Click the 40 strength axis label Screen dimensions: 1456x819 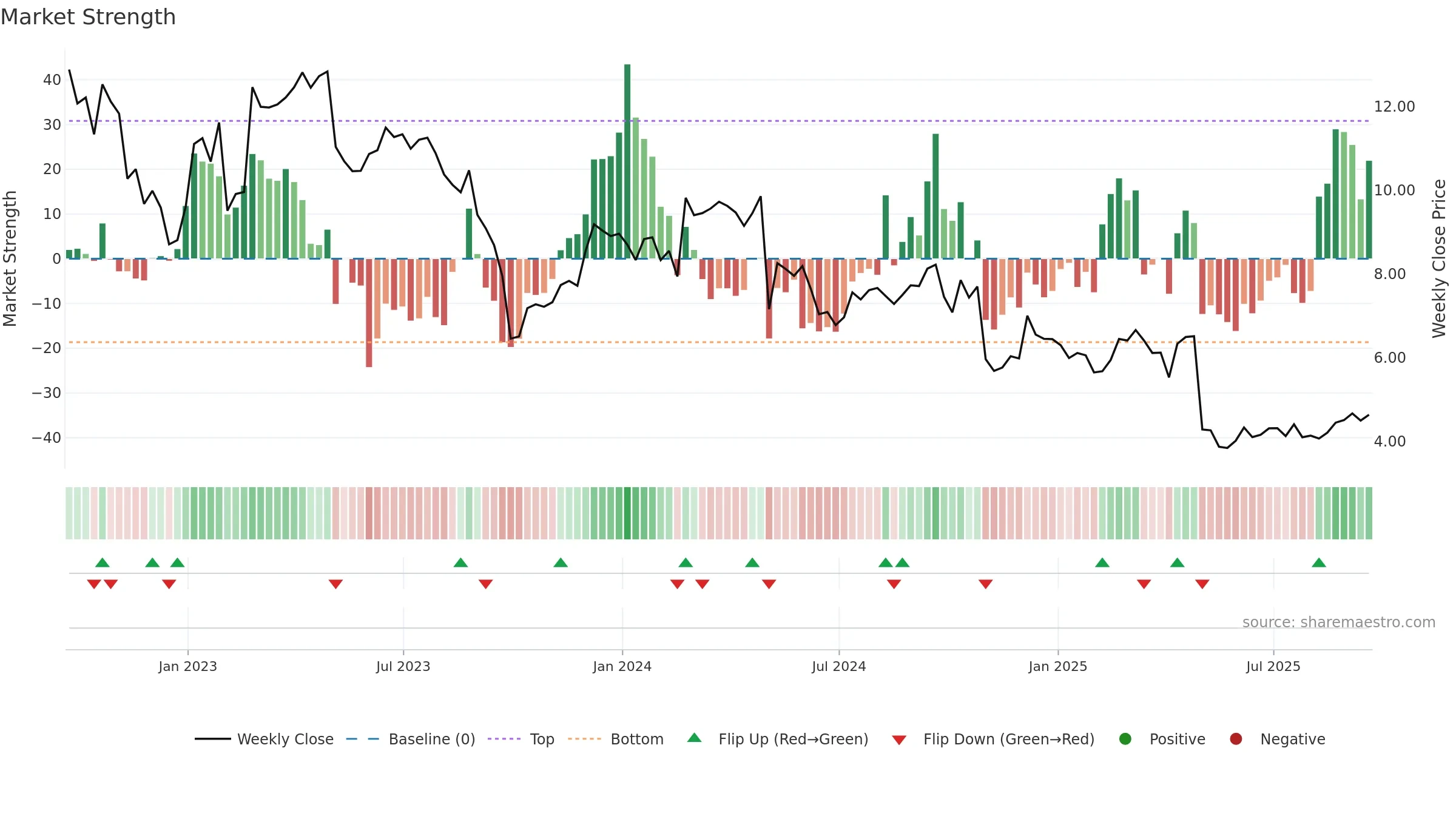52,80
